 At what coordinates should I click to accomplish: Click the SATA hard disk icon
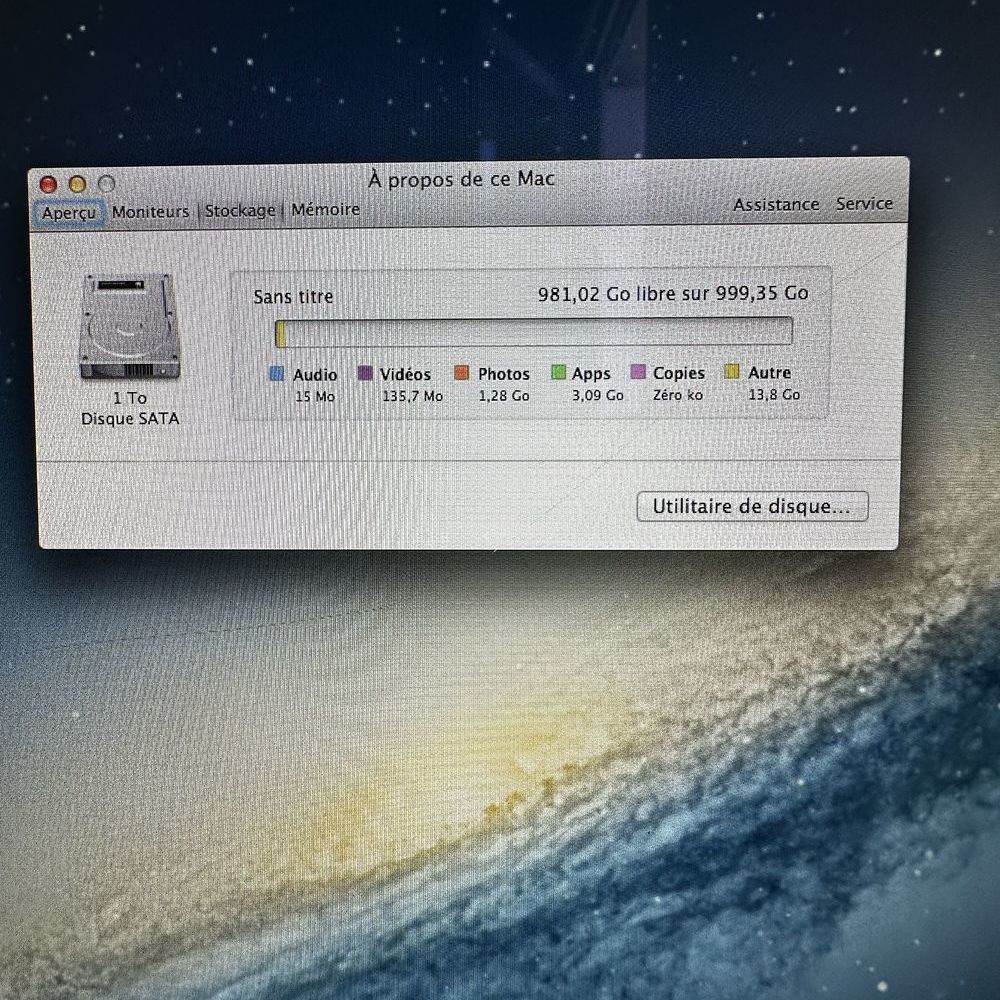[x=129, y=327]
